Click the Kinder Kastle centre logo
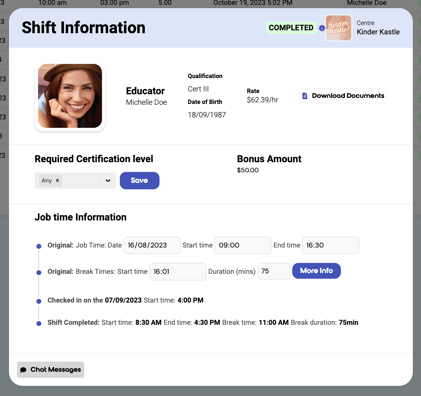This screenshot has width=421, height=396. pyautogui.click(x=338, y=28)
